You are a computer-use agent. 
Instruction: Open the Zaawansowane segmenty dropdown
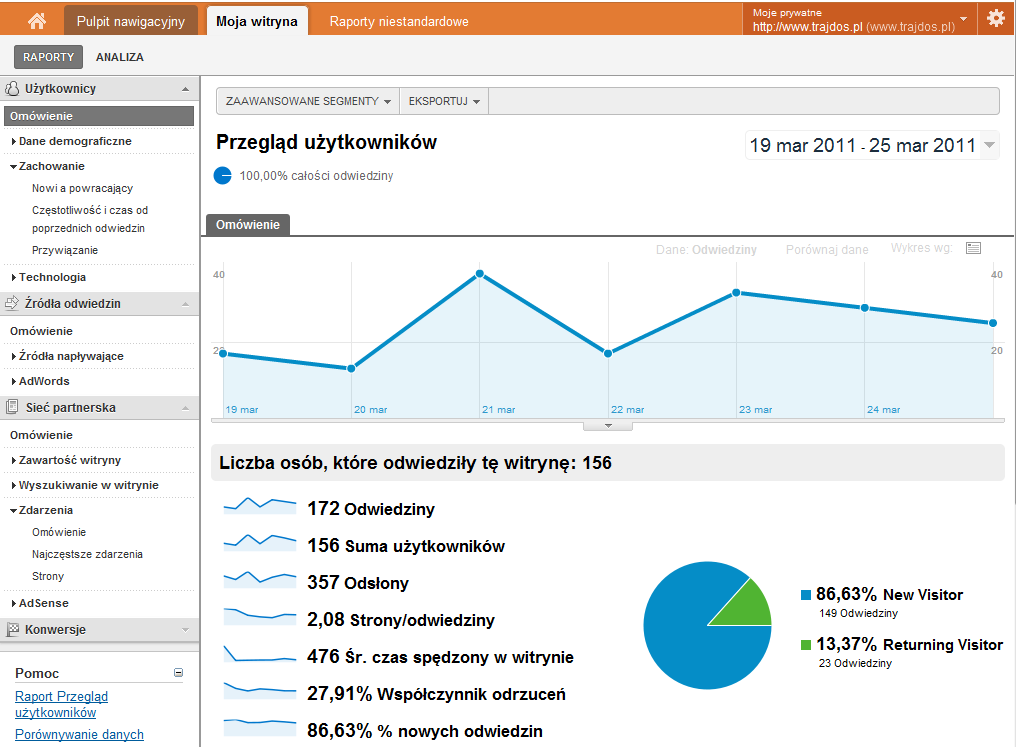[x=308, y=101]
